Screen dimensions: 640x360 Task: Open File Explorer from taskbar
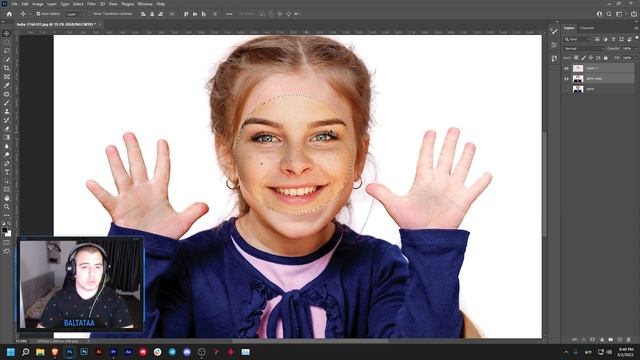[x=40, y=352]
